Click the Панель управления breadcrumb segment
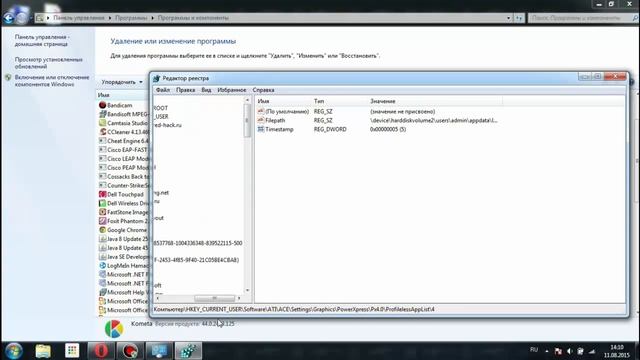Screen dimensions: 640x360 click(x=79, y=18)
